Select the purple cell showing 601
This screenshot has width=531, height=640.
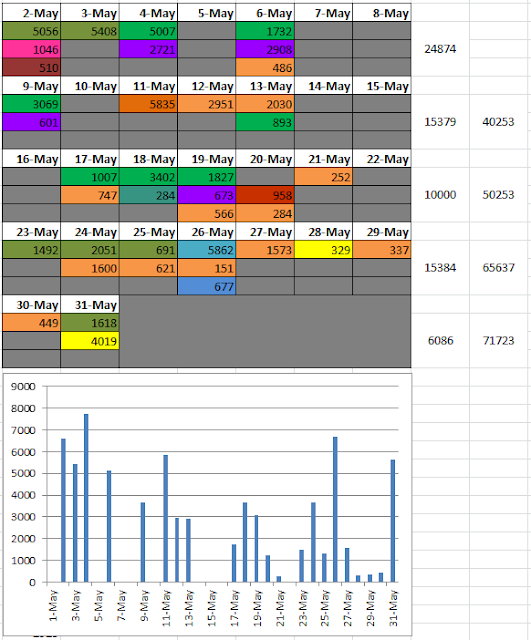[x=31, y=122]
